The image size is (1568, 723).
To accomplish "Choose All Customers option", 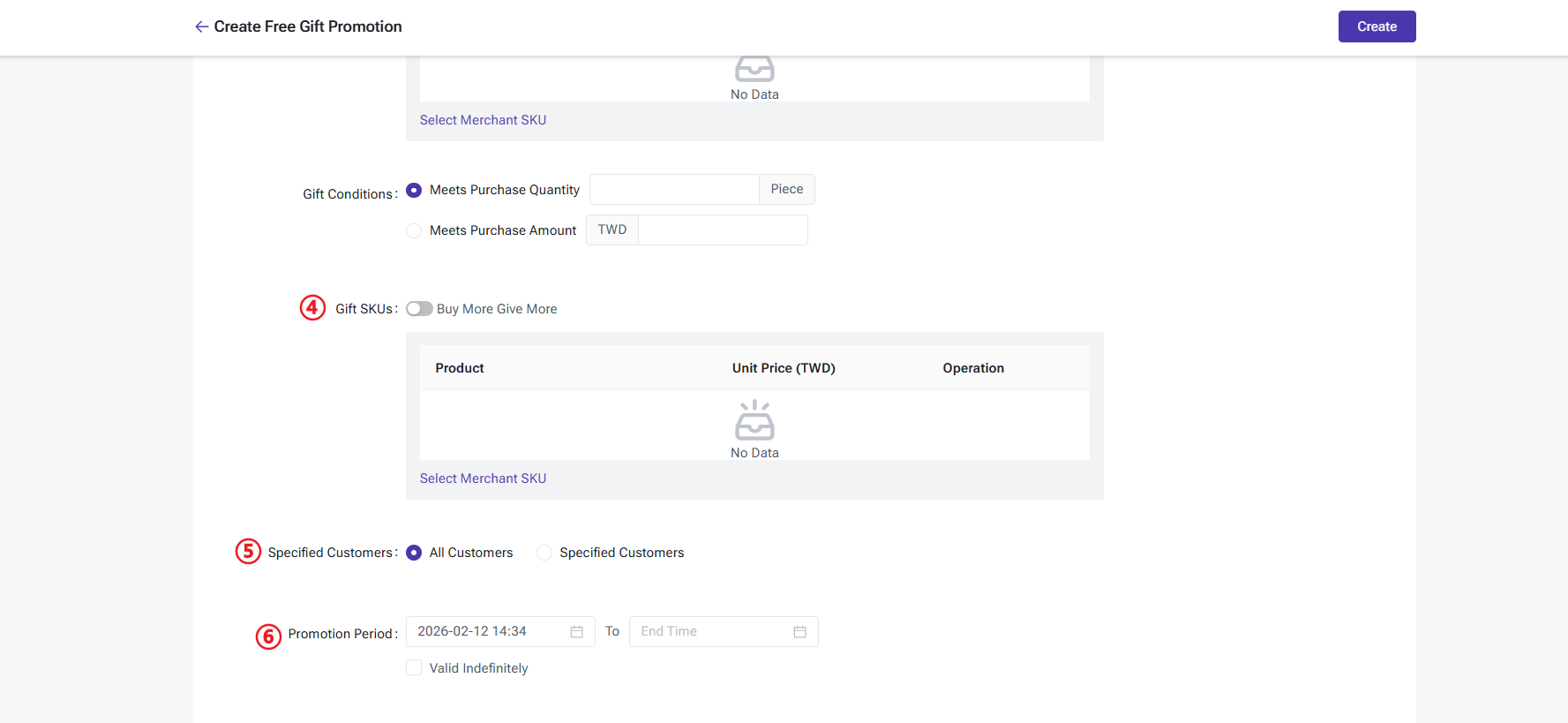I will [x=414, y=553].
